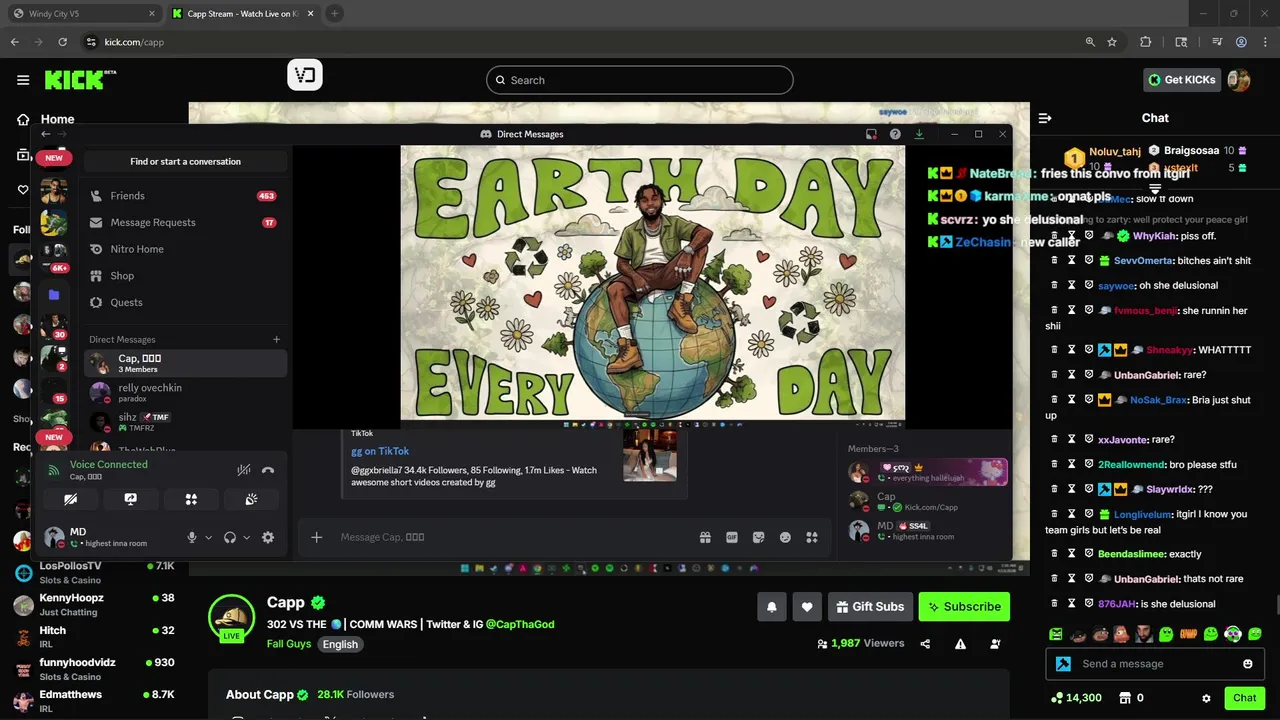Open Discord Friends list
The height and width of the screenshot is (720, 1280).
185,196
